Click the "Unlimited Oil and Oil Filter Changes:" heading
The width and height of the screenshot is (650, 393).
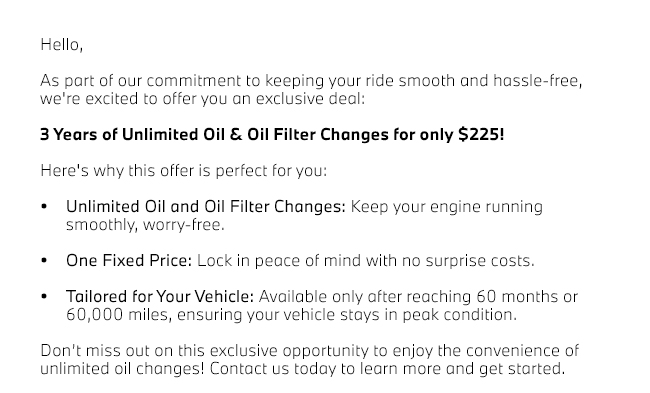point(206,206)
